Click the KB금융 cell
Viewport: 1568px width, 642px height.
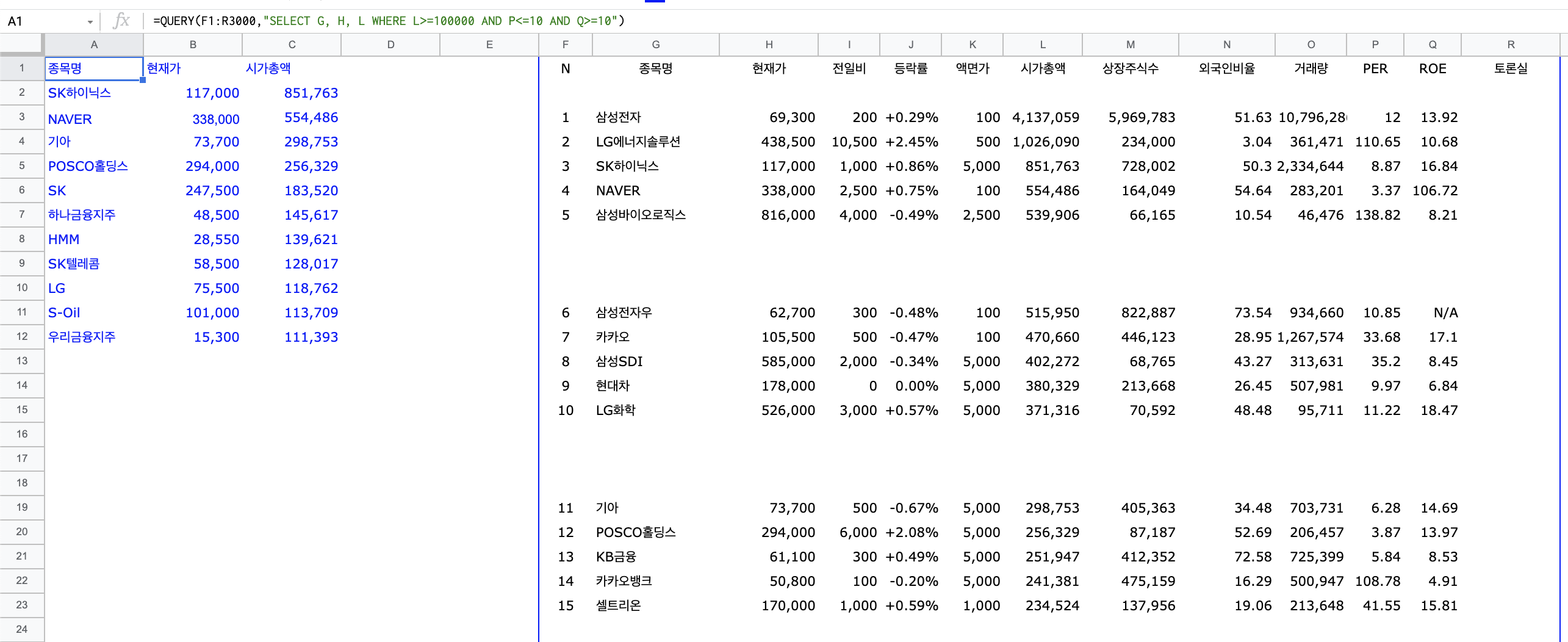point(656,557)
